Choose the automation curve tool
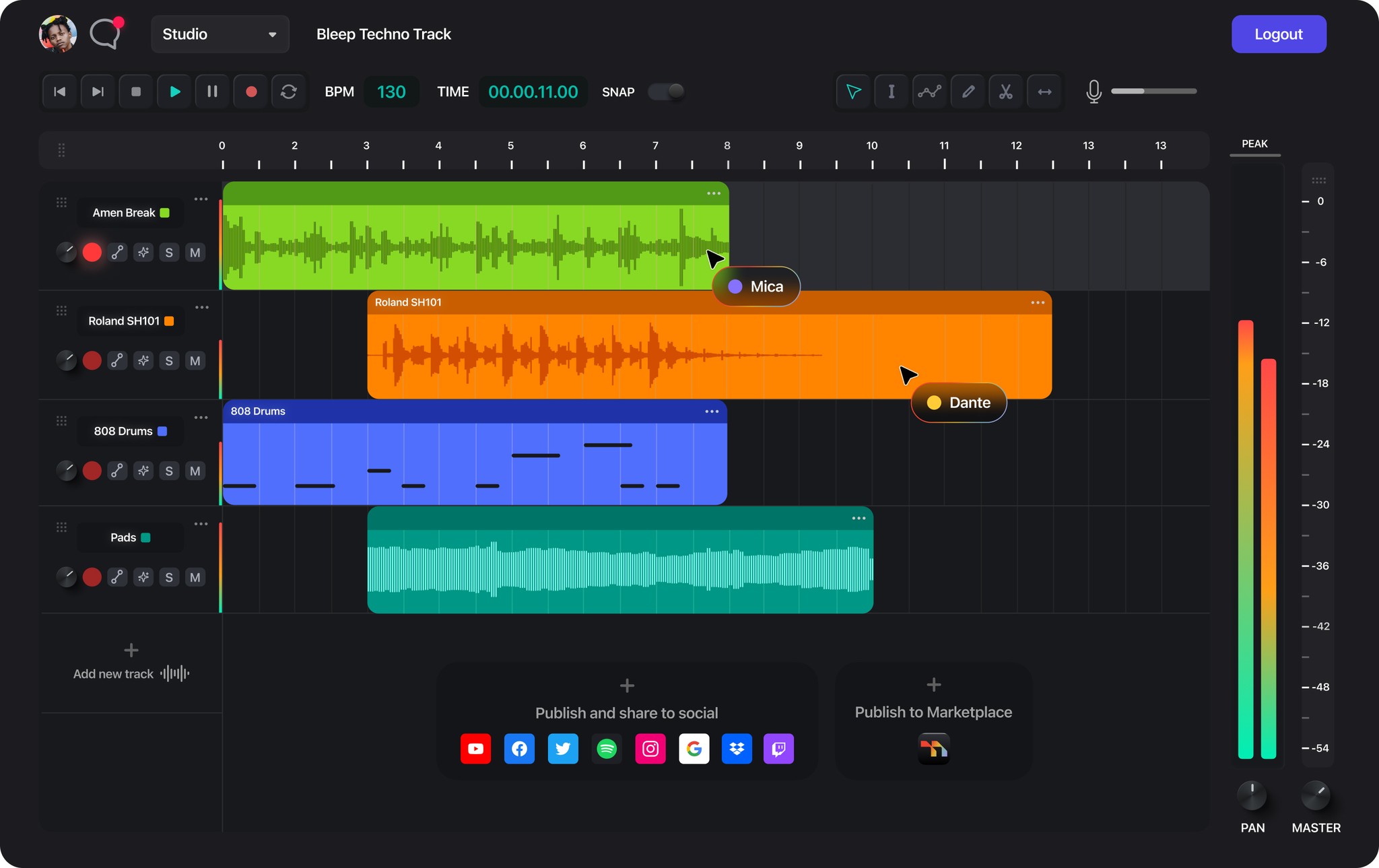This screenshot has width=1379, height=868. [929, 92]
